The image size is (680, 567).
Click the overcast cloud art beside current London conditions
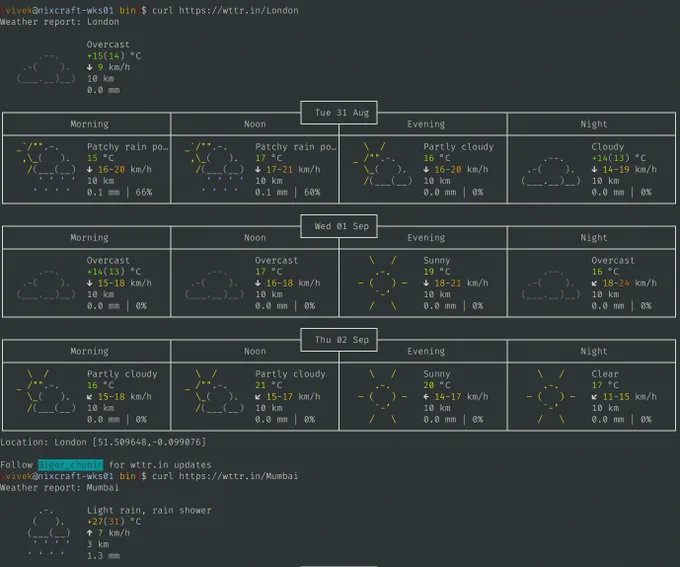tap(46, 67)
